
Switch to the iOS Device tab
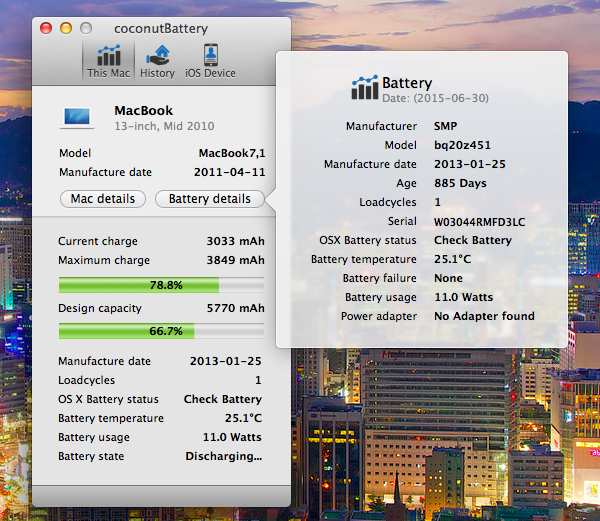coord(210,61)
